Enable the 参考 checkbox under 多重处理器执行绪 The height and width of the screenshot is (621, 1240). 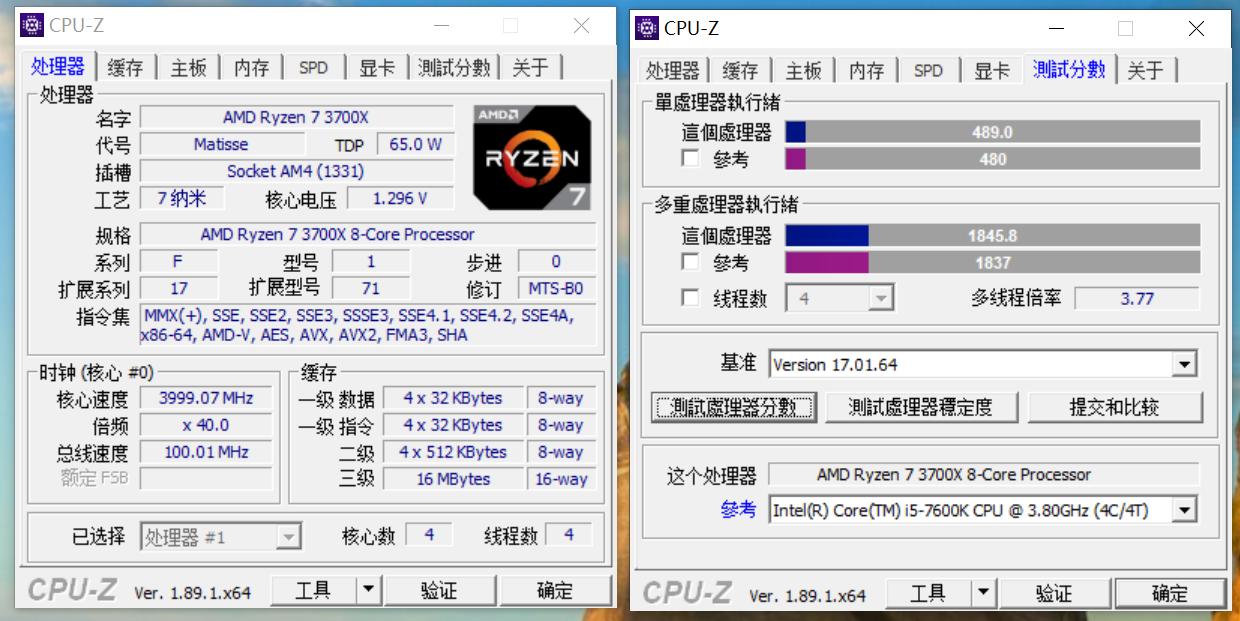point(689,261)
